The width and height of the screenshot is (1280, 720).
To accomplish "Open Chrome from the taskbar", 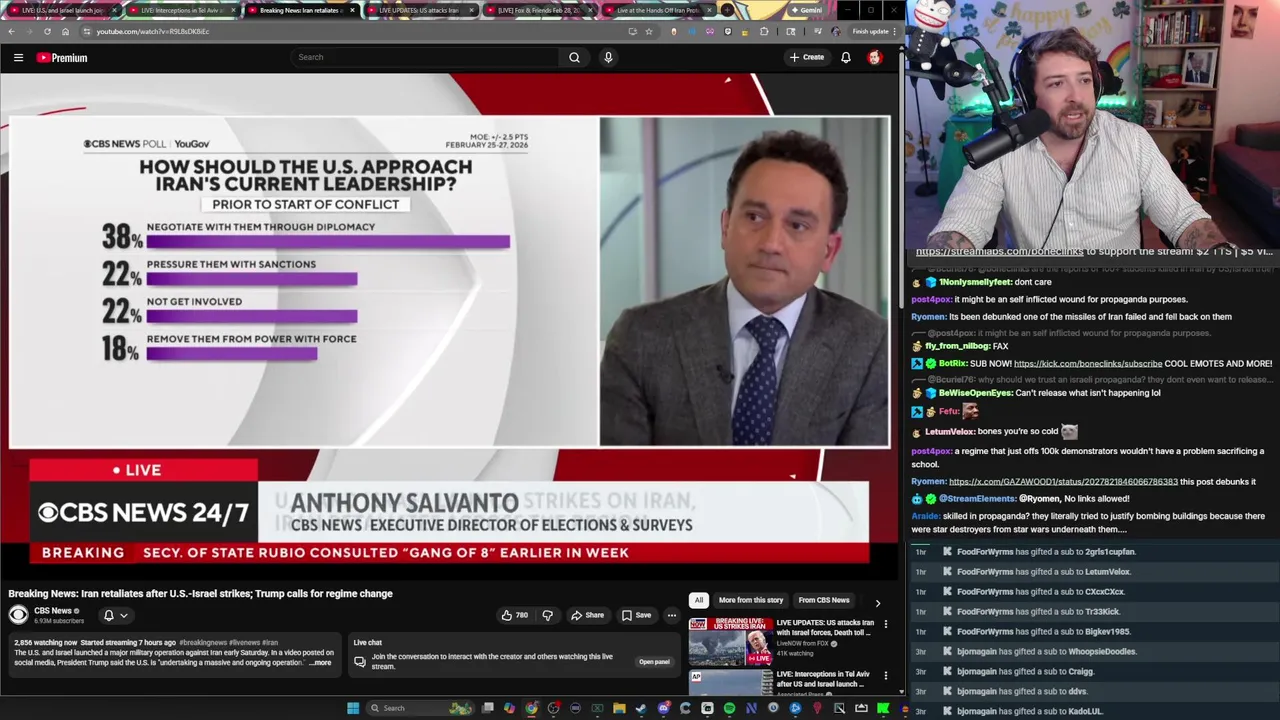I will pos(531,708).
